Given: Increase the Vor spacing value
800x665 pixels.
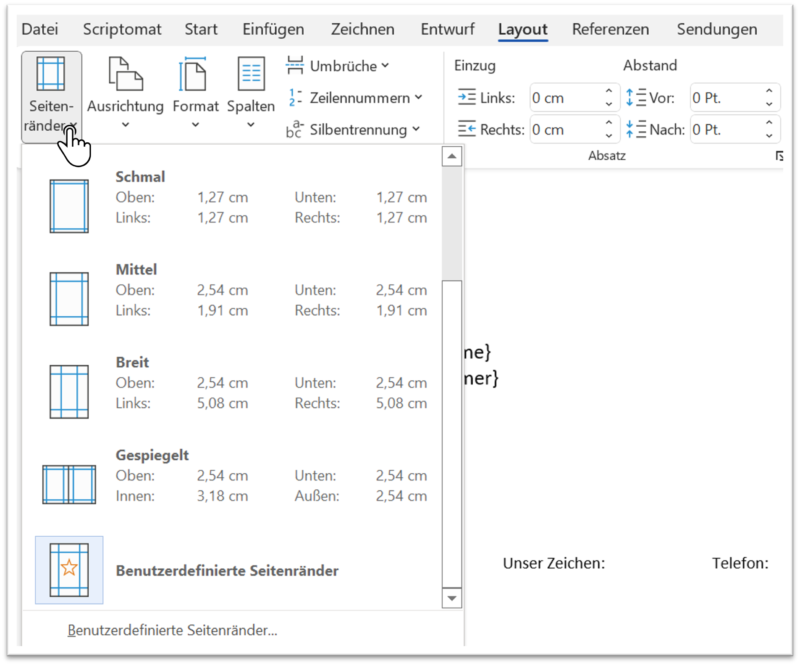Looking at the screenshot, I should 769,91.
